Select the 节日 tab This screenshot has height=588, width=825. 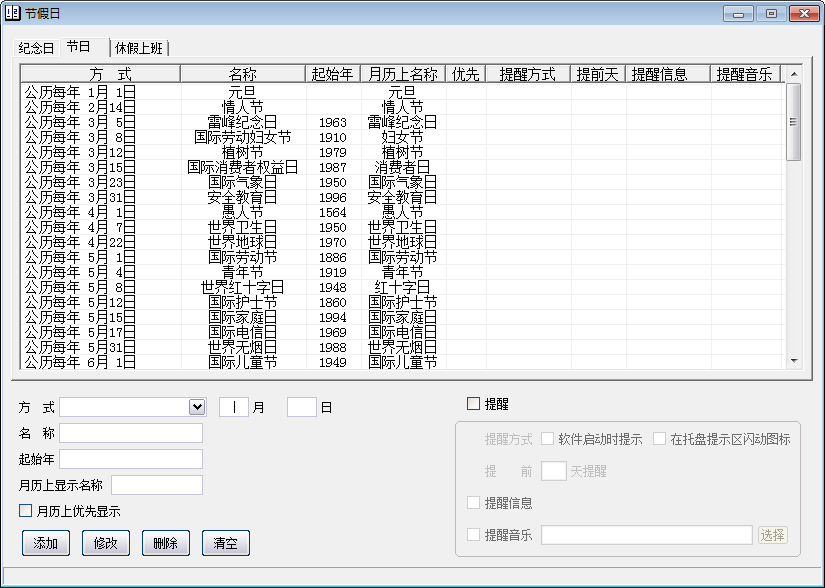coord(81,46)
